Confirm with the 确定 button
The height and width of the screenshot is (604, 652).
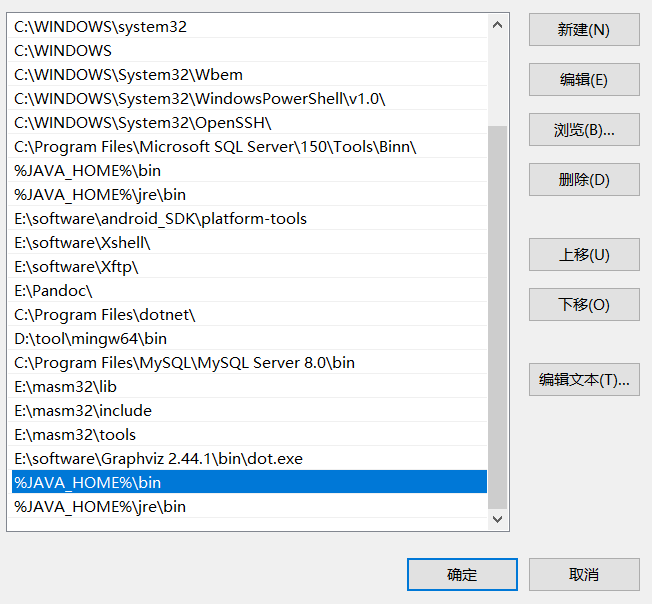coord(462,574)
